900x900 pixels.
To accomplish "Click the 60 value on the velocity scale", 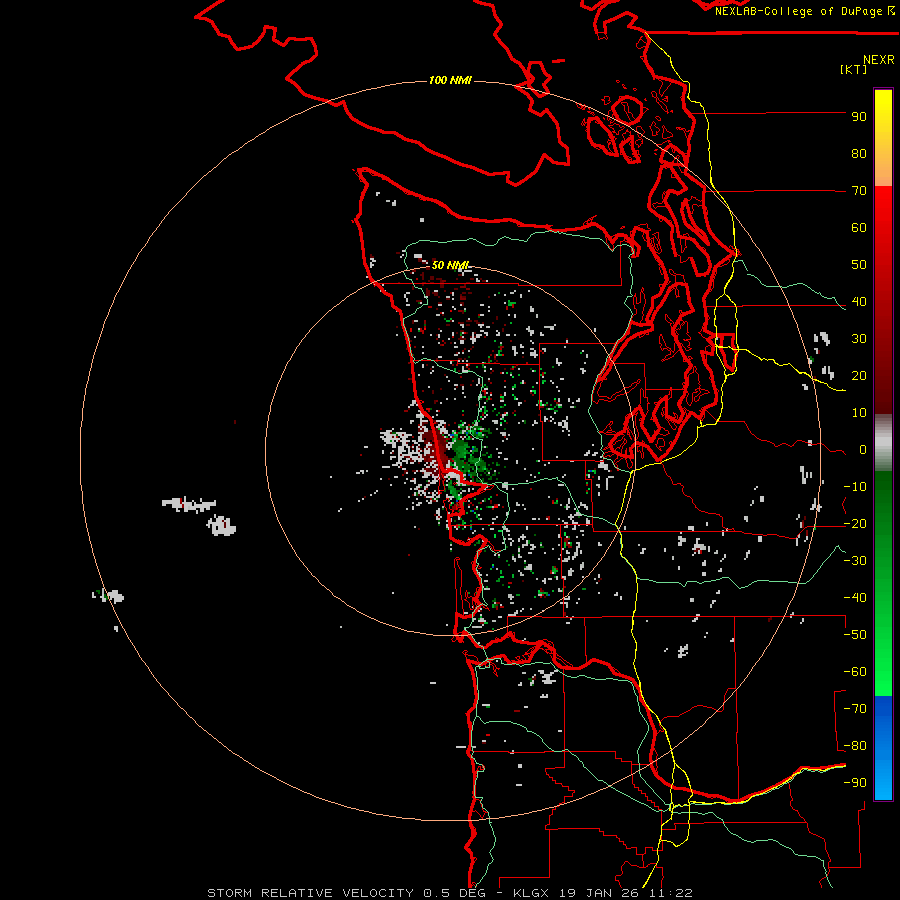I will coord(859,227).
